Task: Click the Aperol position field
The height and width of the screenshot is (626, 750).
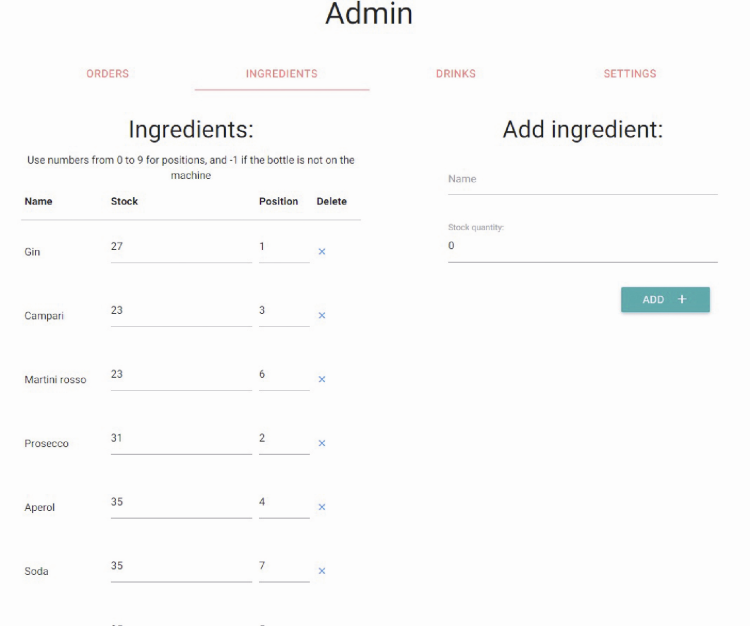Action: tap(283, 503)
